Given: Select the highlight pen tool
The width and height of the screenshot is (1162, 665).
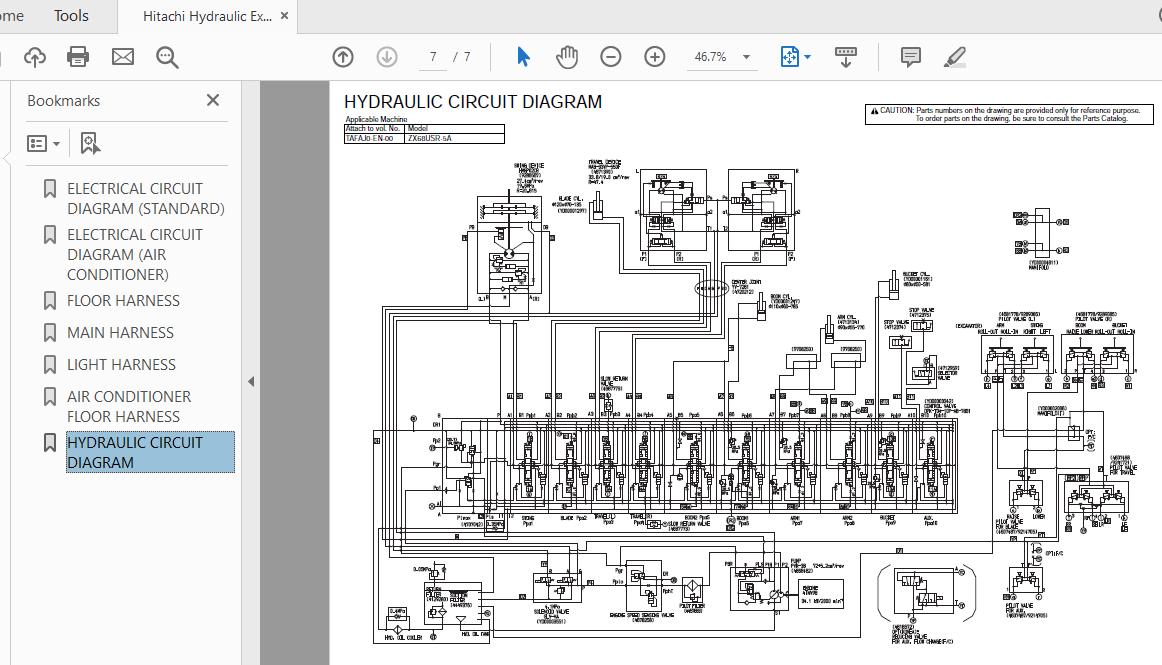Looking at the screenshot, I should pyautogui.click(x=954, y=57).
